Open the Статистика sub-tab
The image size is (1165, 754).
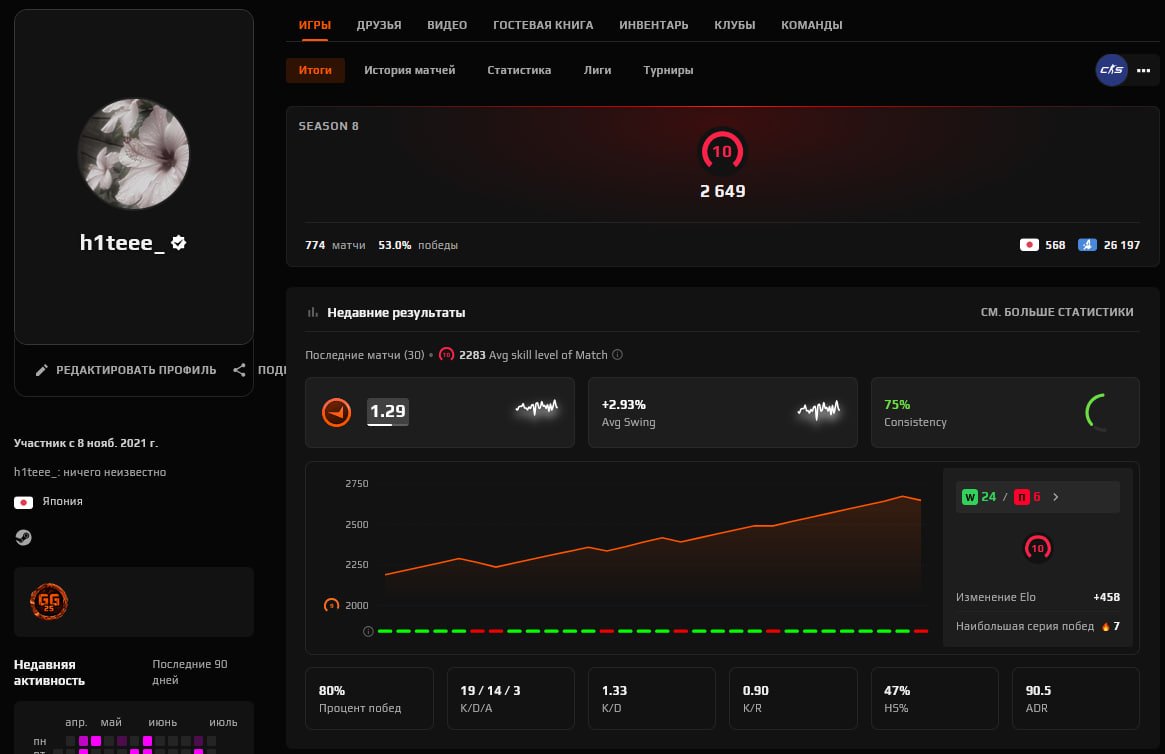(519, 70)
